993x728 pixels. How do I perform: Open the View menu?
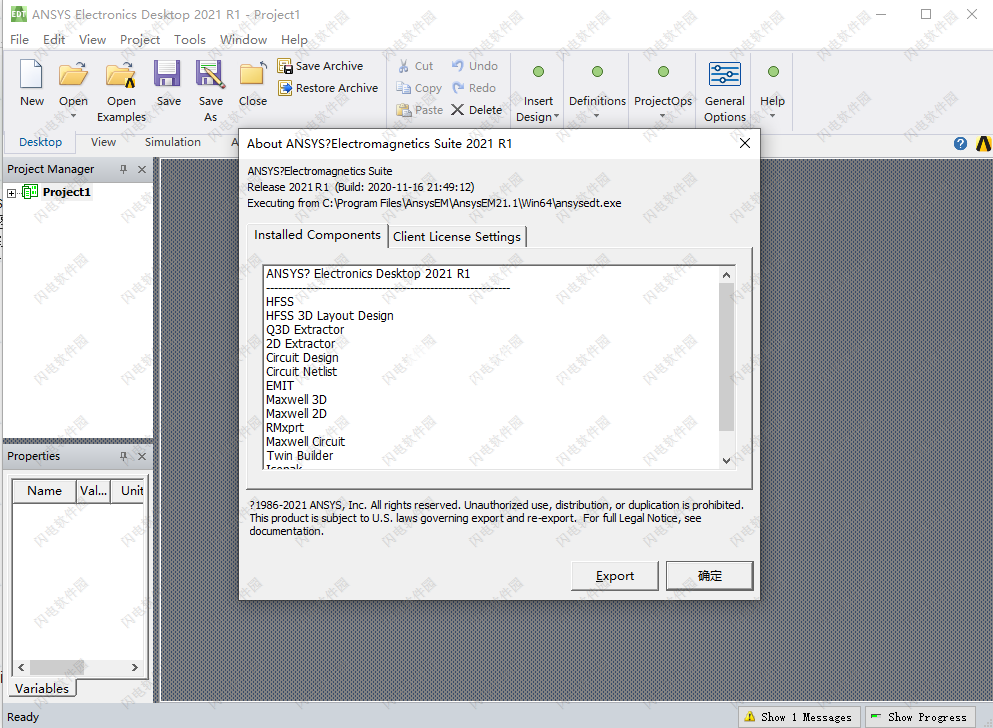[x=92, y=39]
